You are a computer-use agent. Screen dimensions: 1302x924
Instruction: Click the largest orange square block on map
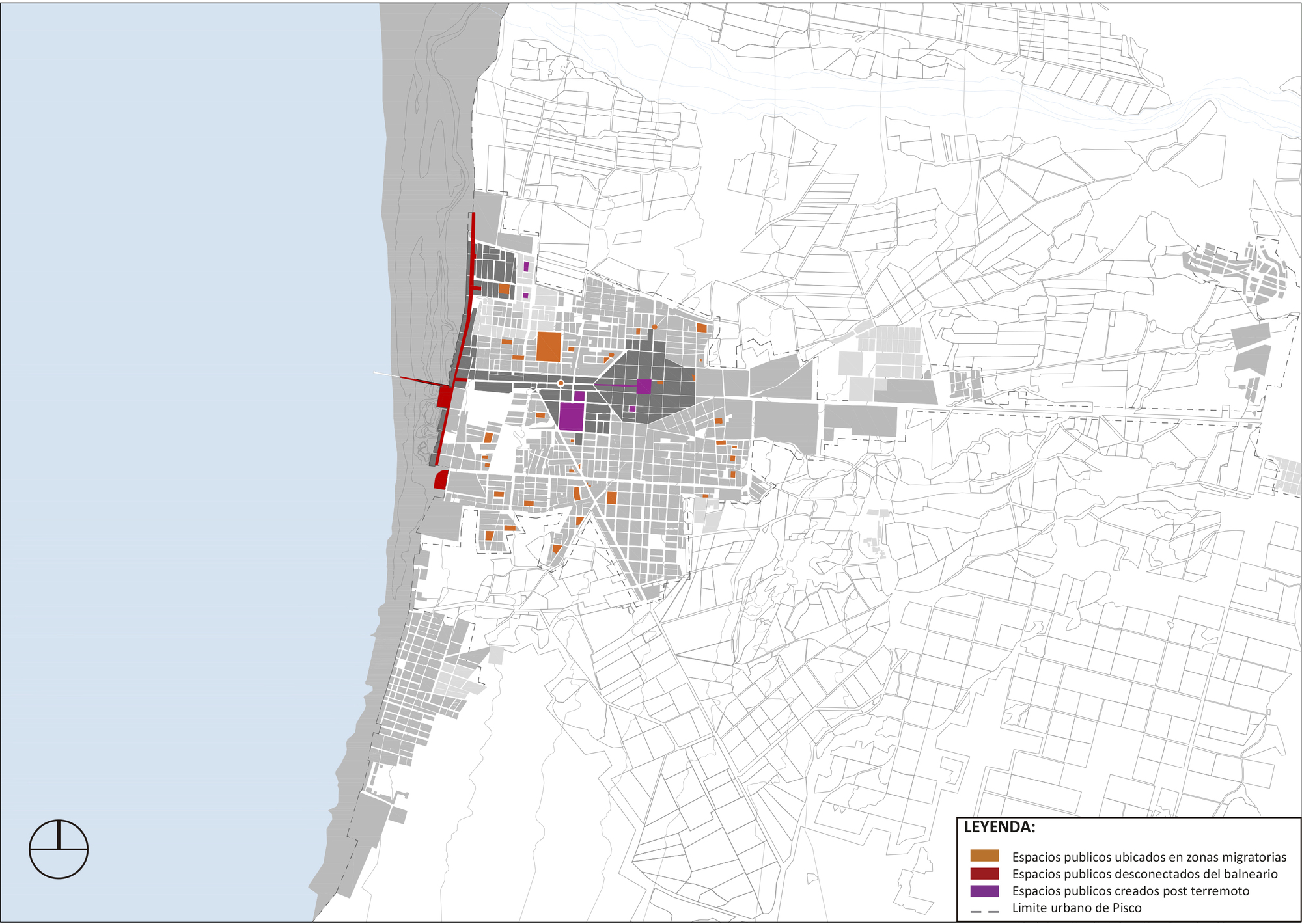pyautogui.click(x=549, y=346)
